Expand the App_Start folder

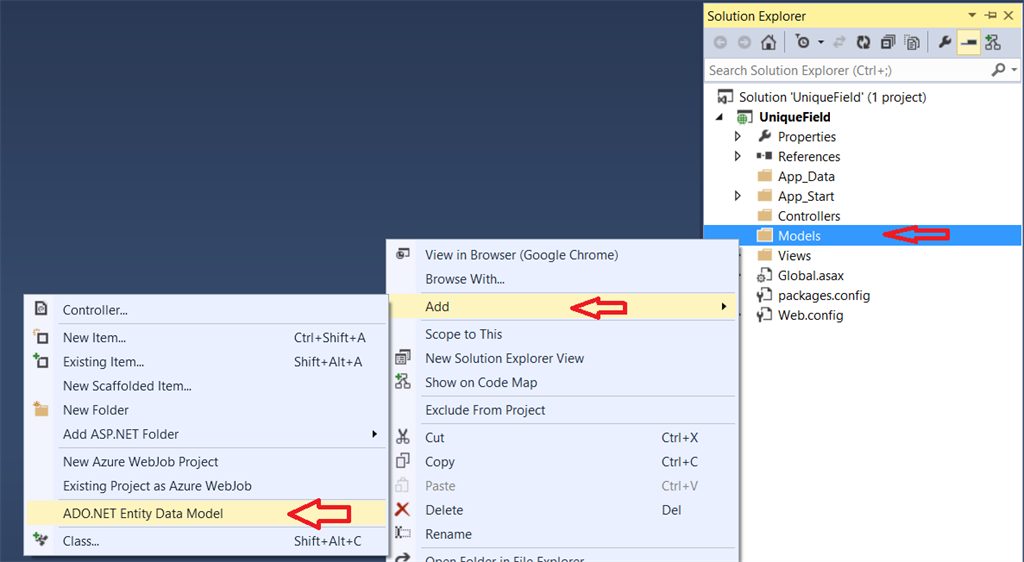click(738, 196)
